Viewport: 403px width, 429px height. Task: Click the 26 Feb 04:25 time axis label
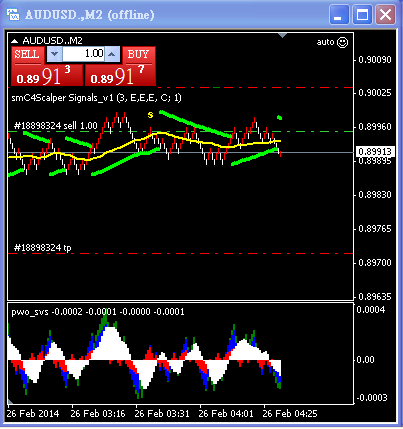[290, 414]
